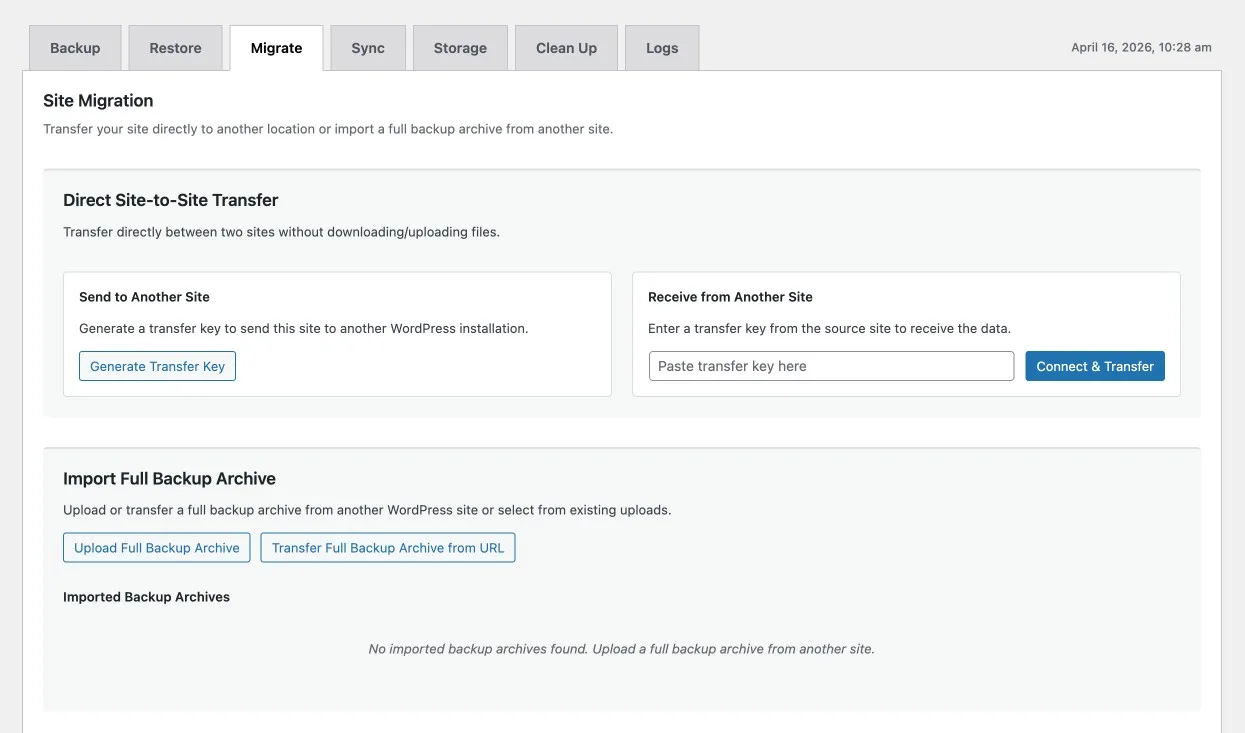This screenshot has height=733, width=1245.
Task: Click the Generate Transfer Key button
Action: pos(157,366)
